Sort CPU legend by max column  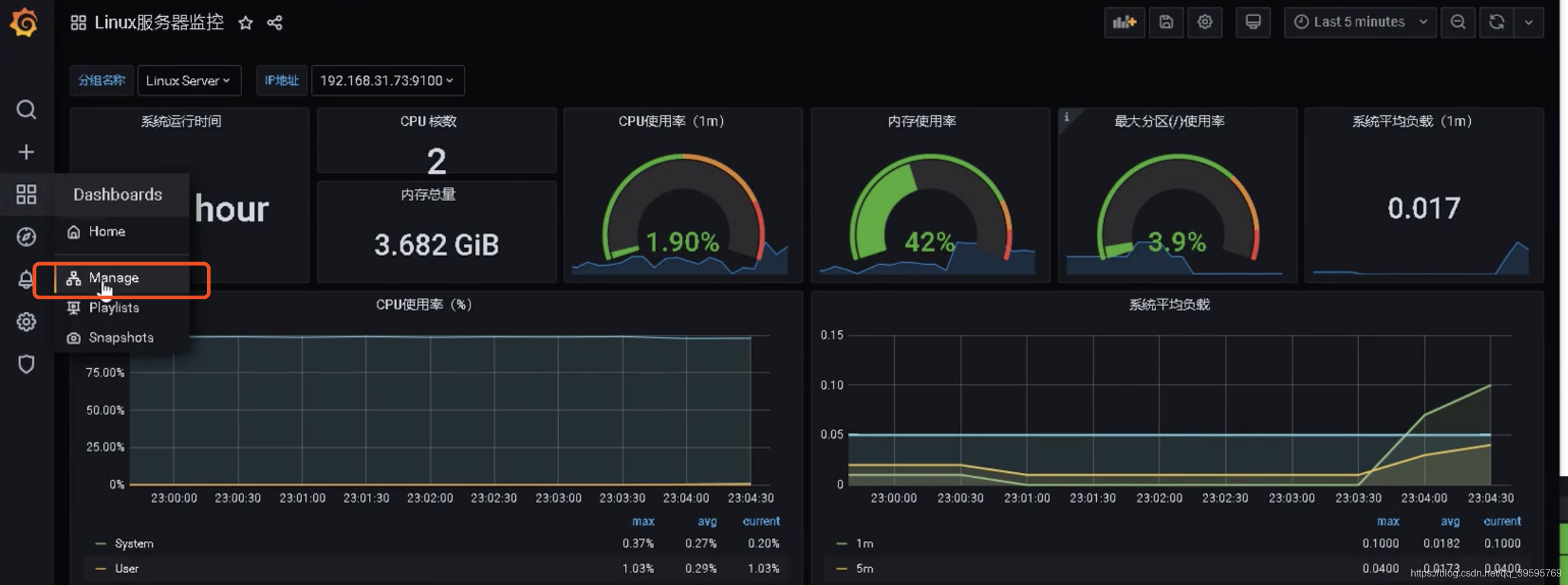(x=643, y=521)
